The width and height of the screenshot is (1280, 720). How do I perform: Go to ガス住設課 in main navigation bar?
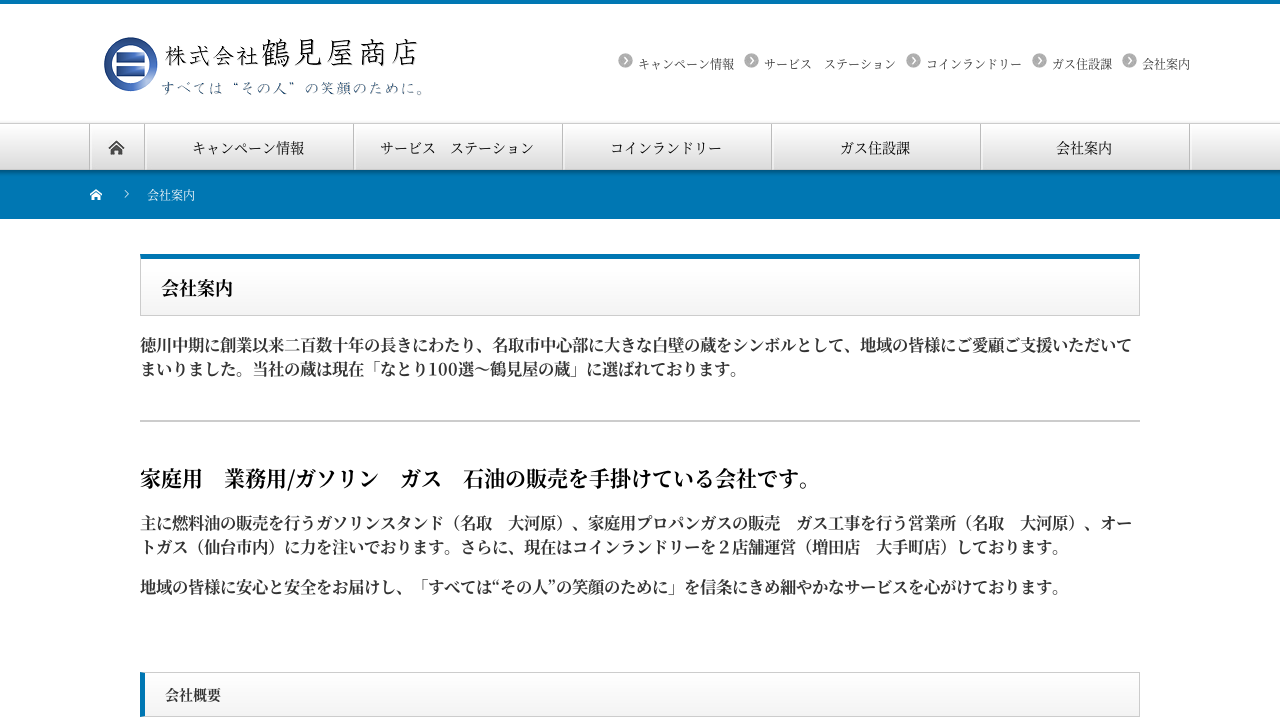(876, 148)
